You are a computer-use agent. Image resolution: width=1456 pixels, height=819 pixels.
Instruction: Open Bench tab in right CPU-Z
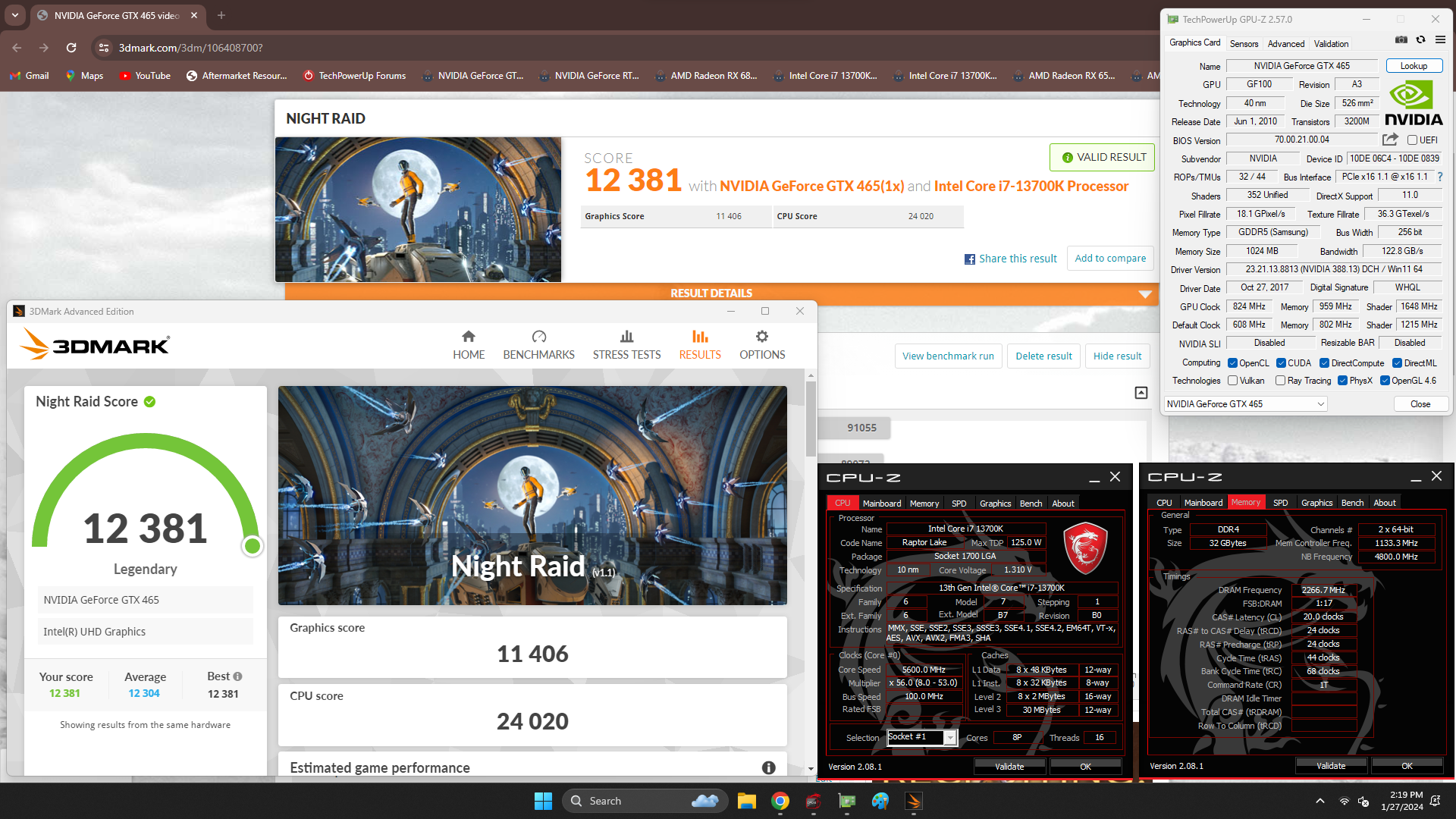click(x=1352, y=503)
